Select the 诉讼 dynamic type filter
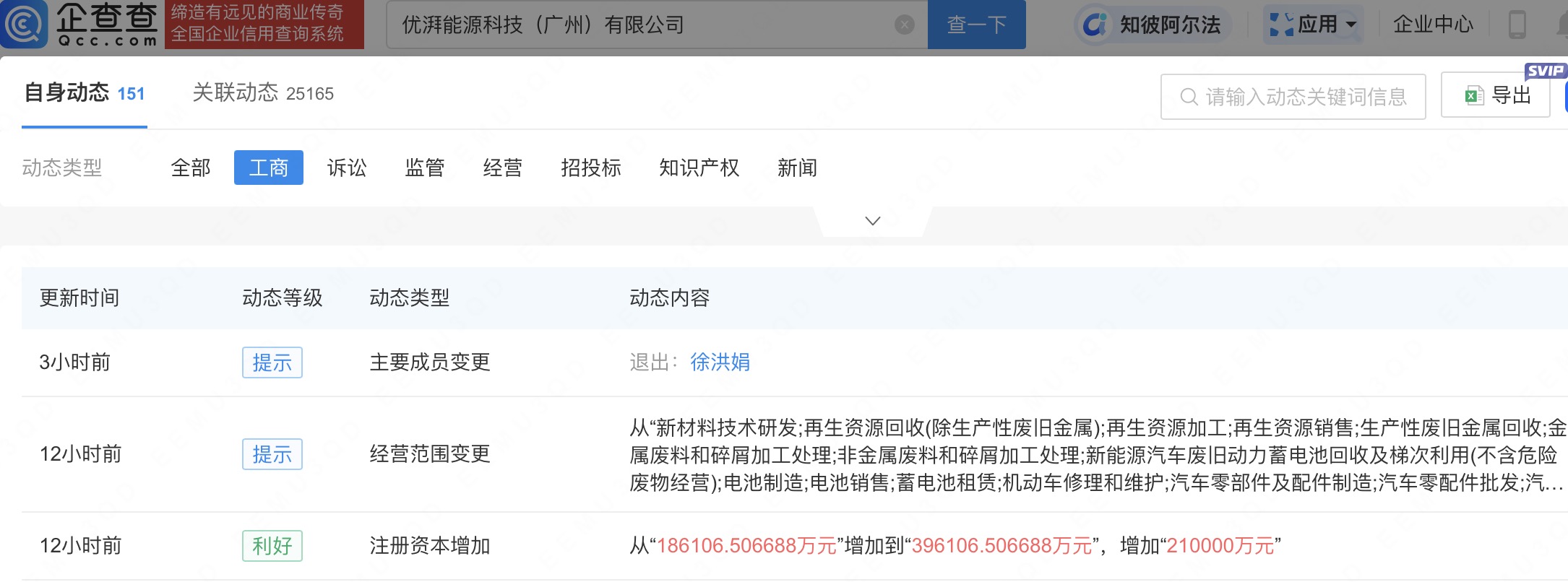The height and width of the screenshot is (582, 1568). (347, 168)
